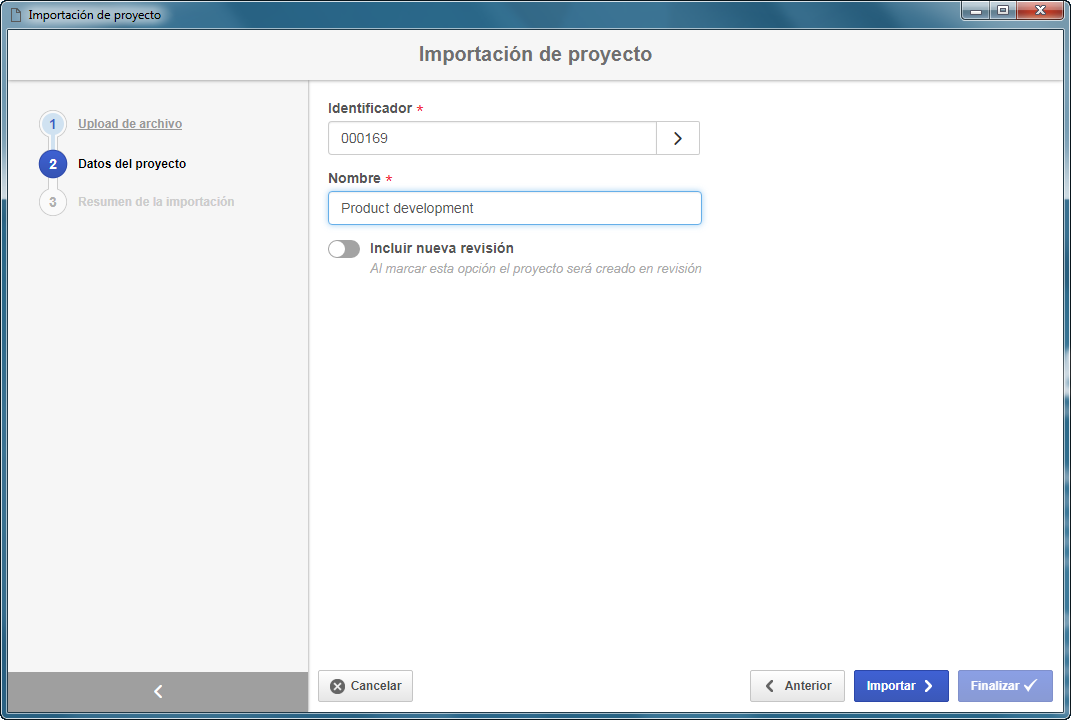The image size is (1071, 720).
Task: Open the Upload de archivo step
Action: coord(130,124)
